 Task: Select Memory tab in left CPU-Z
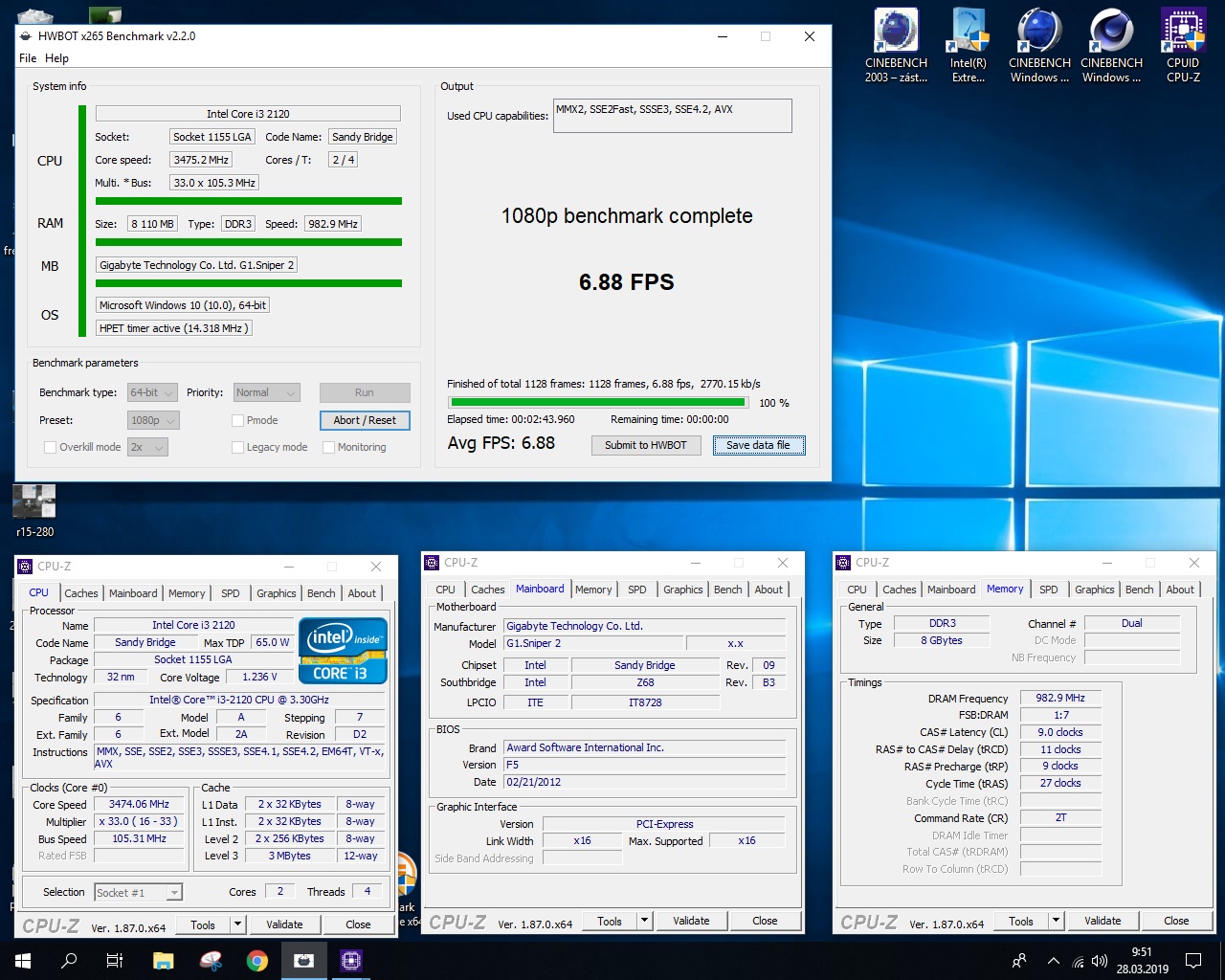coord(187,593)
